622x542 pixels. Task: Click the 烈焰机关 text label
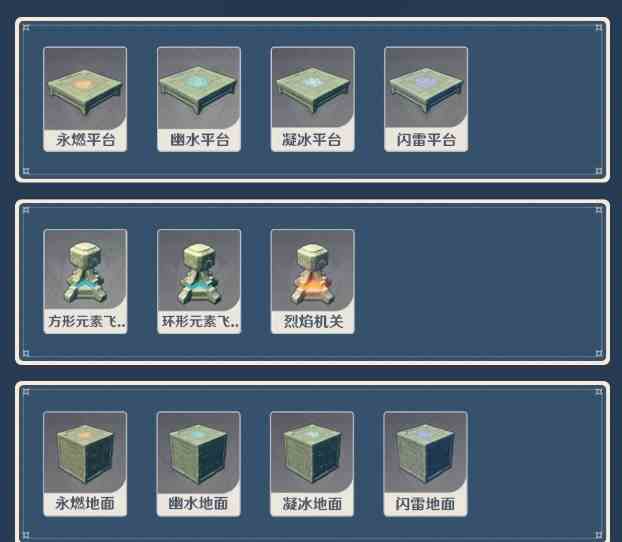(313, 321)
